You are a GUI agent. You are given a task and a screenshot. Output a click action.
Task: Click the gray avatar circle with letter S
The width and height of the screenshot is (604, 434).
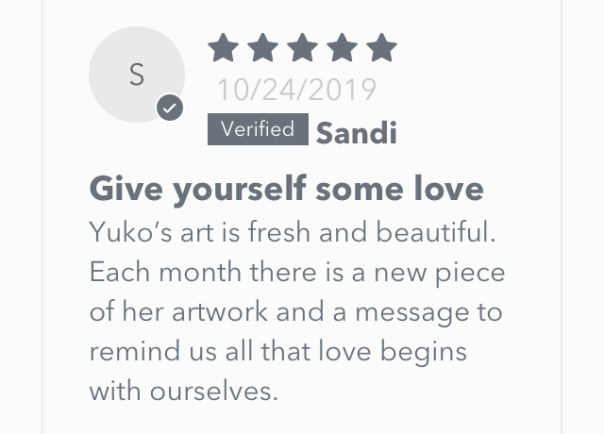136,74
